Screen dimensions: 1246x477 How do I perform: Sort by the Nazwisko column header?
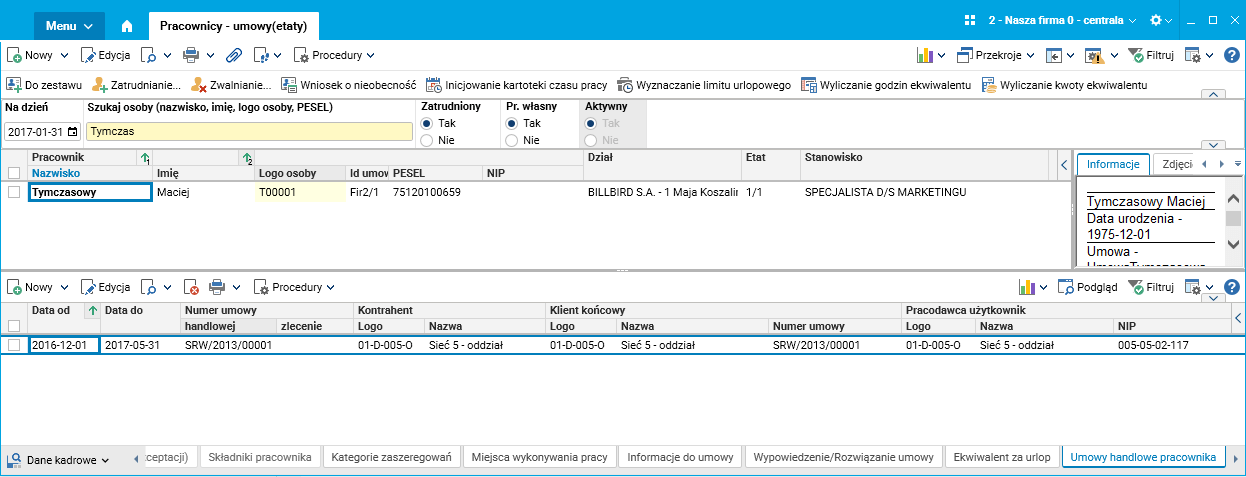pyautogui.click(x=90, y=173)
